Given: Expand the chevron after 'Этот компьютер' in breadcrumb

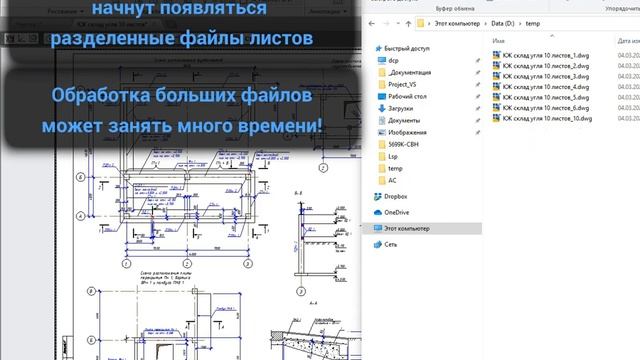Looking at the screenshot, I should [485, 24].
